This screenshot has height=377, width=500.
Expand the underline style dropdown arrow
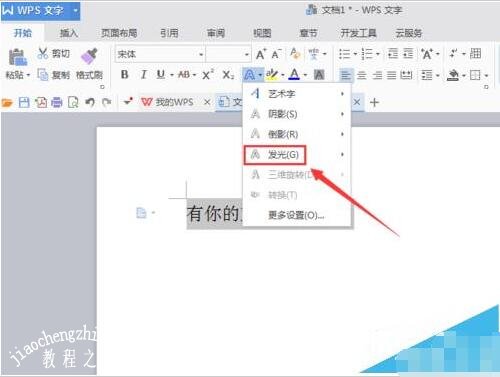point(172,75)
